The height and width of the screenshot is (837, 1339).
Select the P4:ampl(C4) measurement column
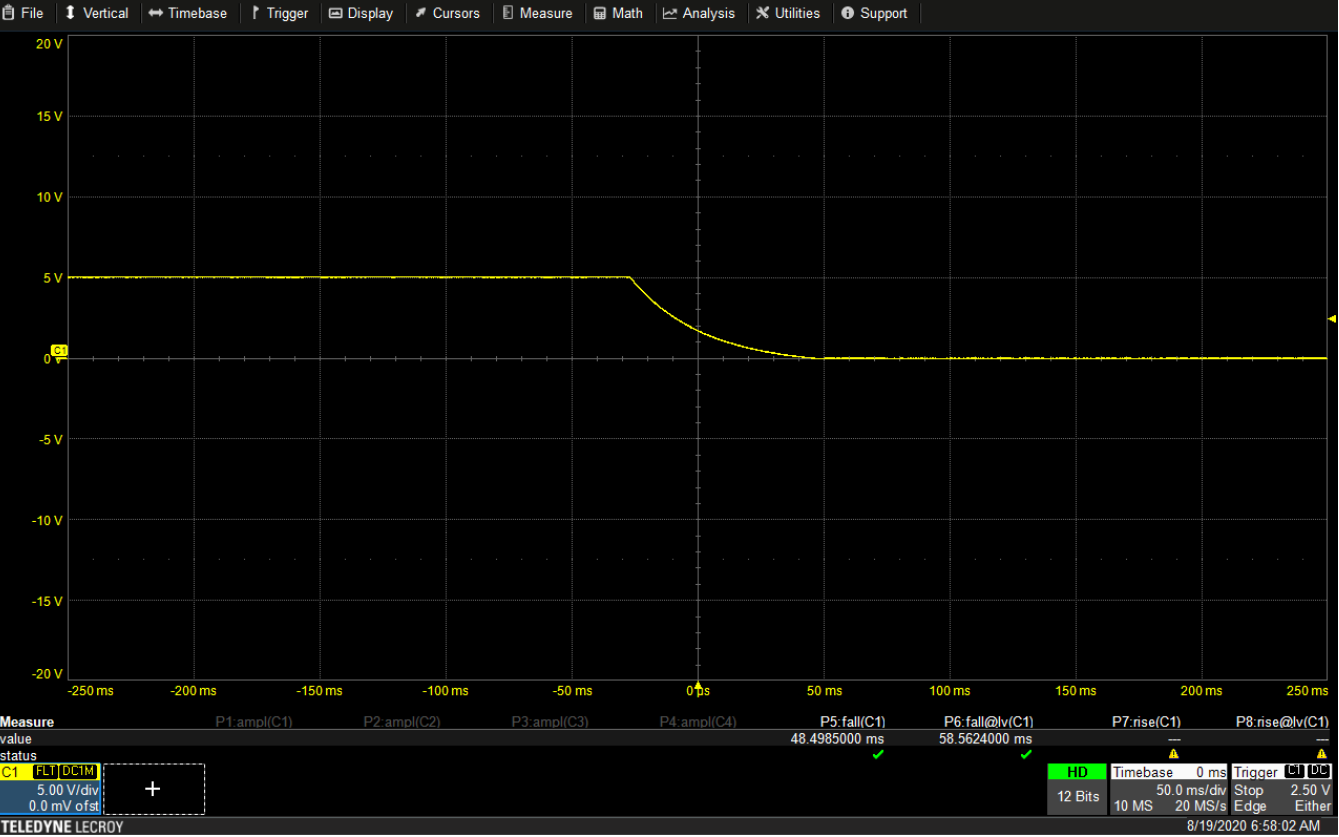click(698, 722)
